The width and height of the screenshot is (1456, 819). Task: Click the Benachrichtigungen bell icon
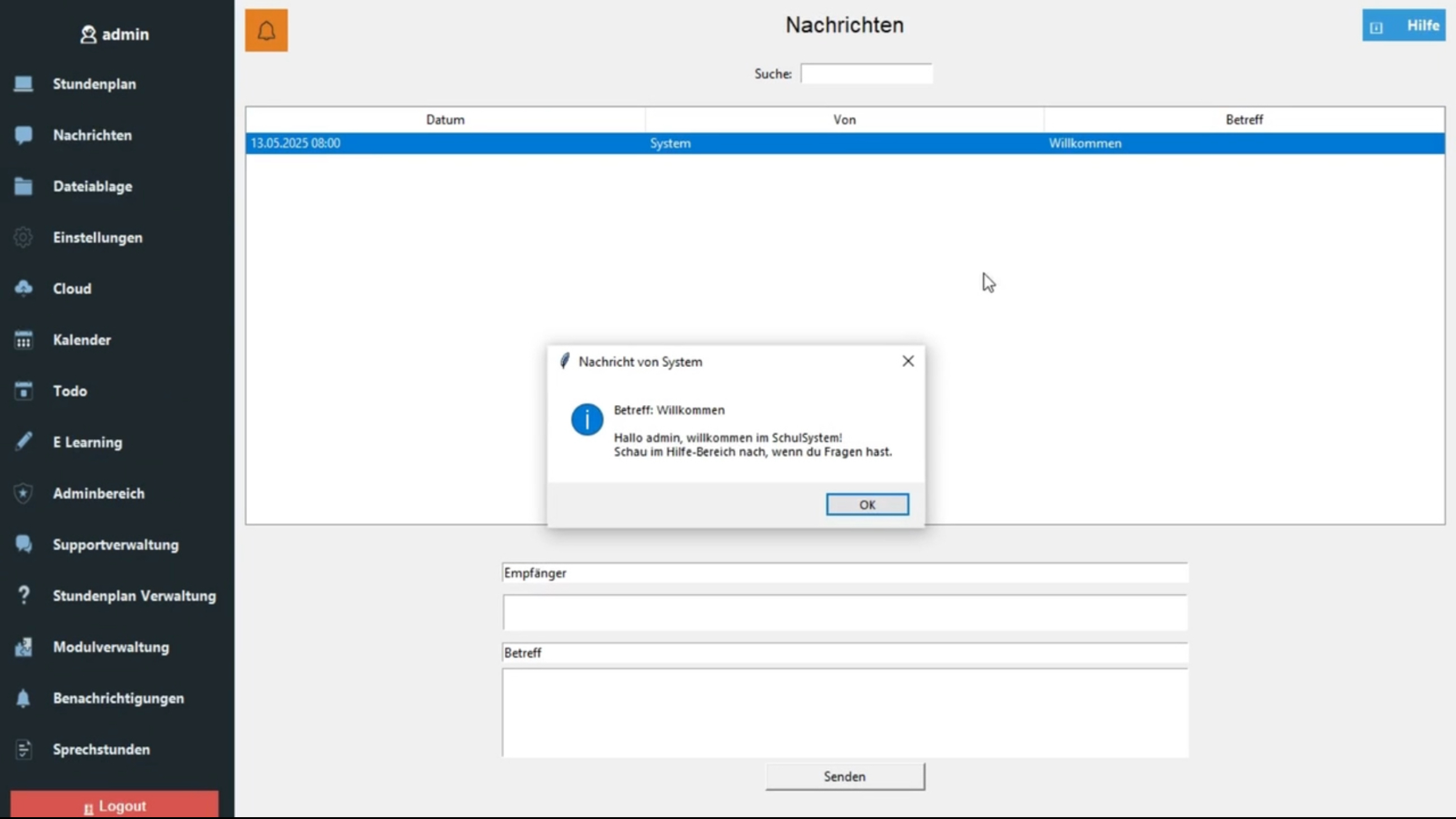tap(23, 698)
